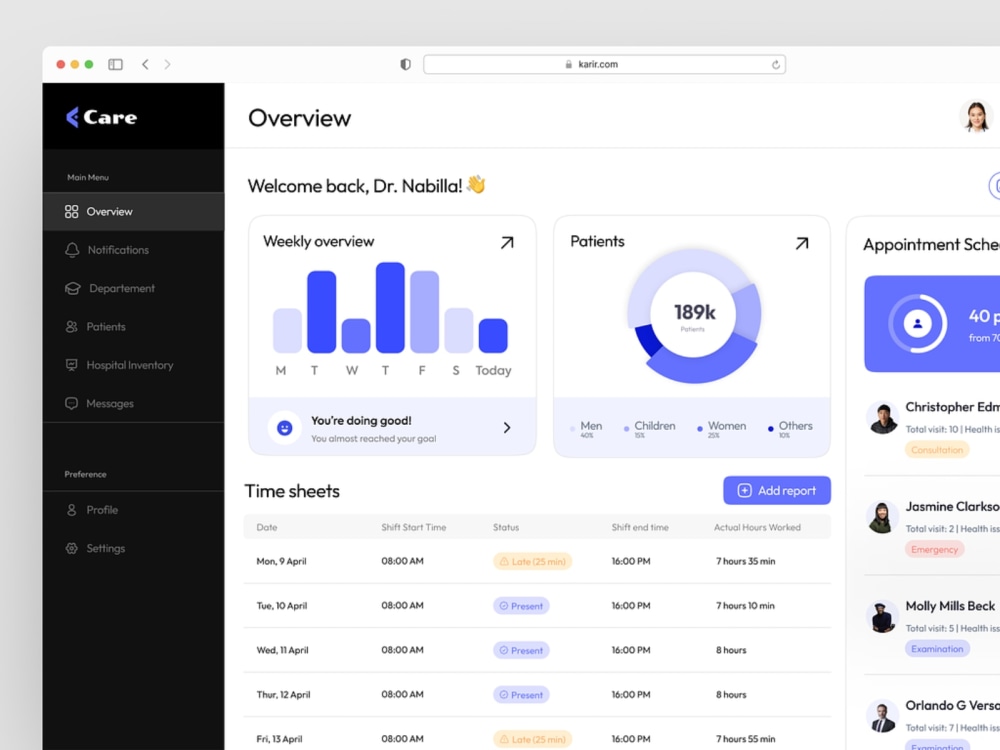Click the Notifications bell icon
Screen dimensions: 1000x750
tap(72, 250)
